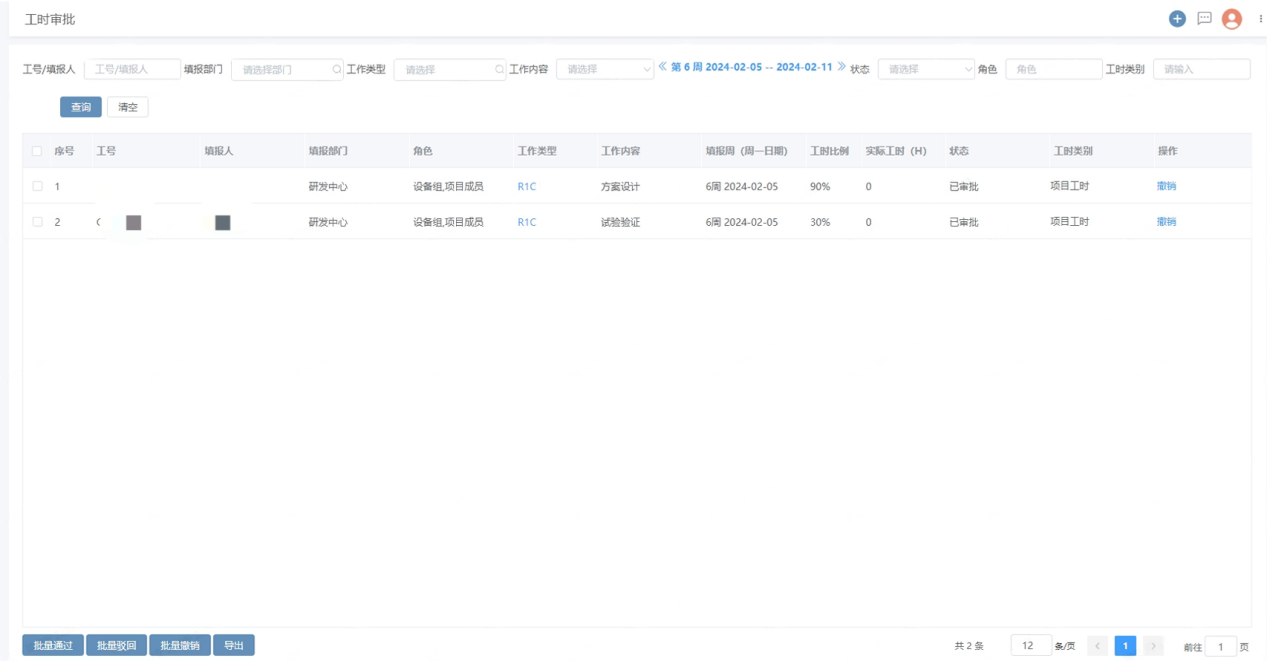This screenshot has width=1267, height=661.
Task: Select page 1 in pagination
Action: pyautogui.click(x=1125, y=646)
